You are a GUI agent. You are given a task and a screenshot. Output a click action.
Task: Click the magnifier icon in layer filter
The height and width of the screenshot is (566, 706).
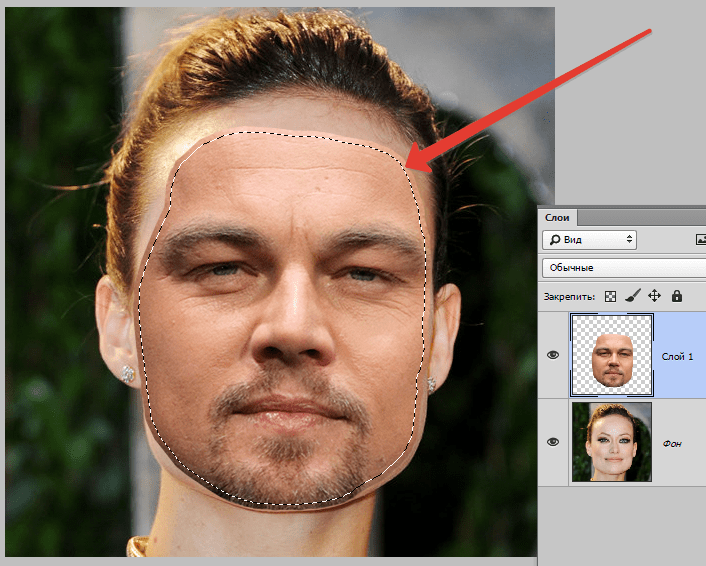[x=553, y=240]
